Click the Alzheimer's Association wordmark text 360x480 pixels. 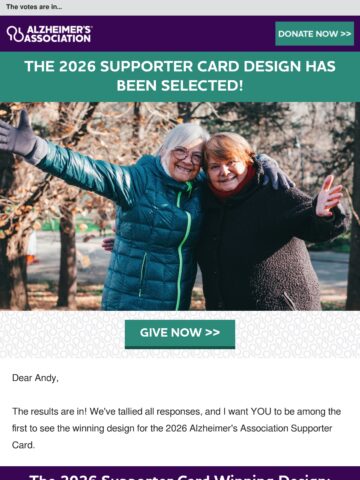(58, 34)
